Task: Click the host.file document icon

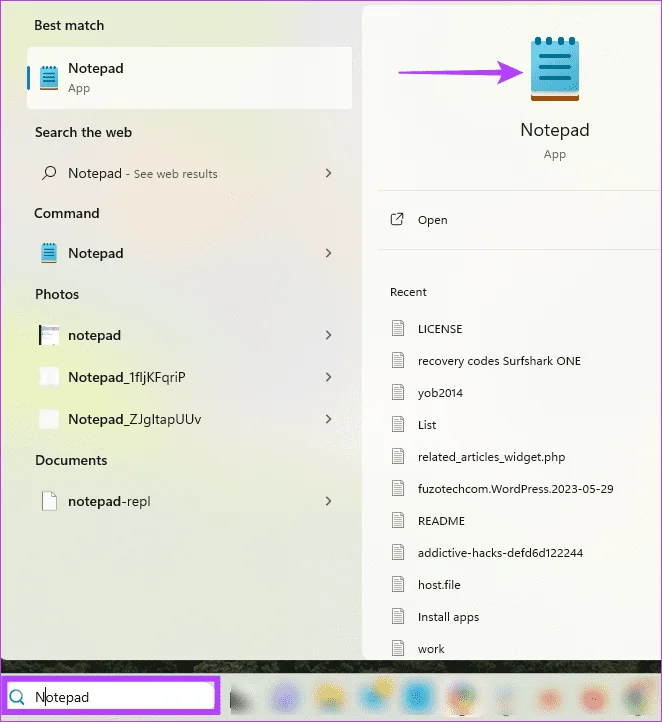Action: pos(398,584)
